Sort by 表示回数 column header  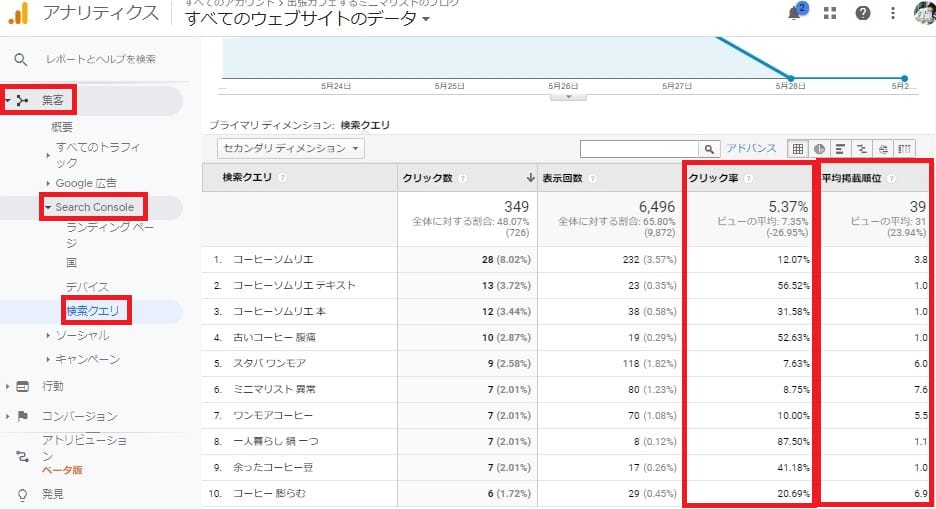coord(562,178)
